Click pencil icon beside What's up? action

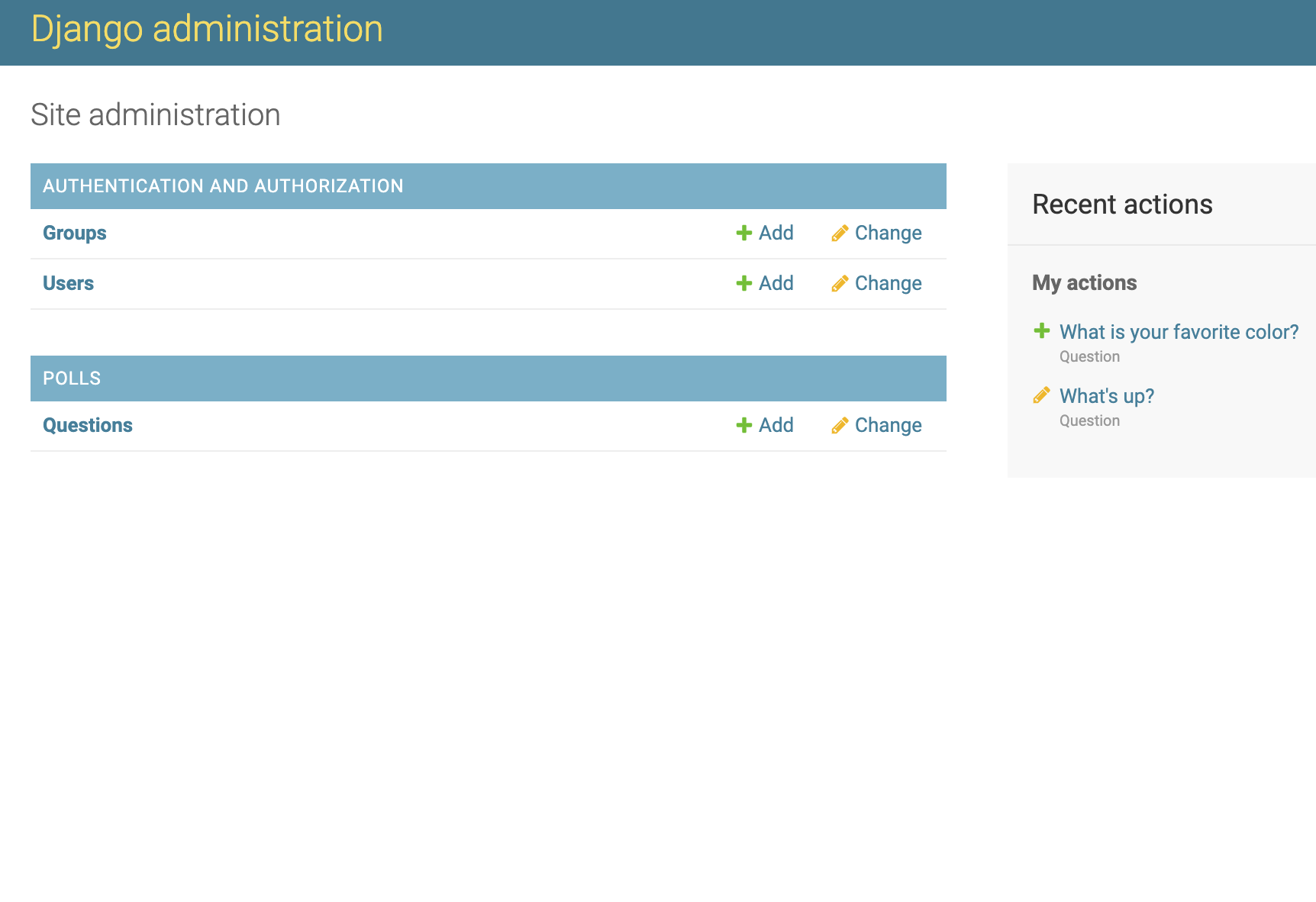(1041, 395)
